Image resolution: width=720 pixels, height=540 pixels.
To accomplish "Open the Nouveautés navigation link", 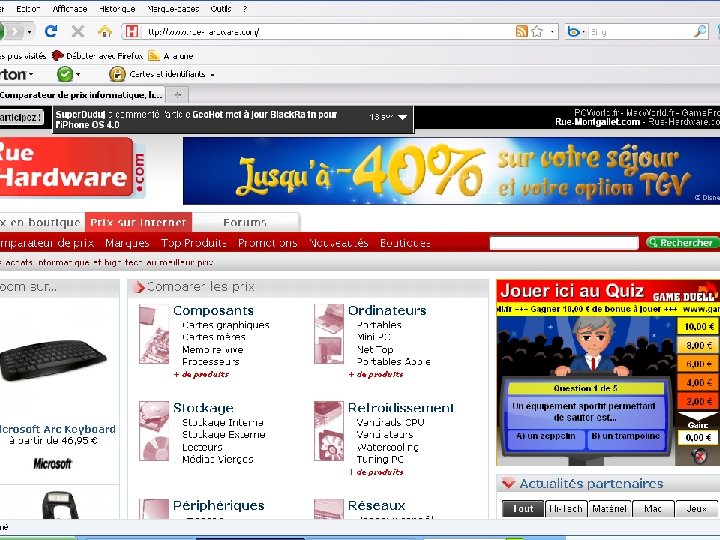I will pos(338,243).
